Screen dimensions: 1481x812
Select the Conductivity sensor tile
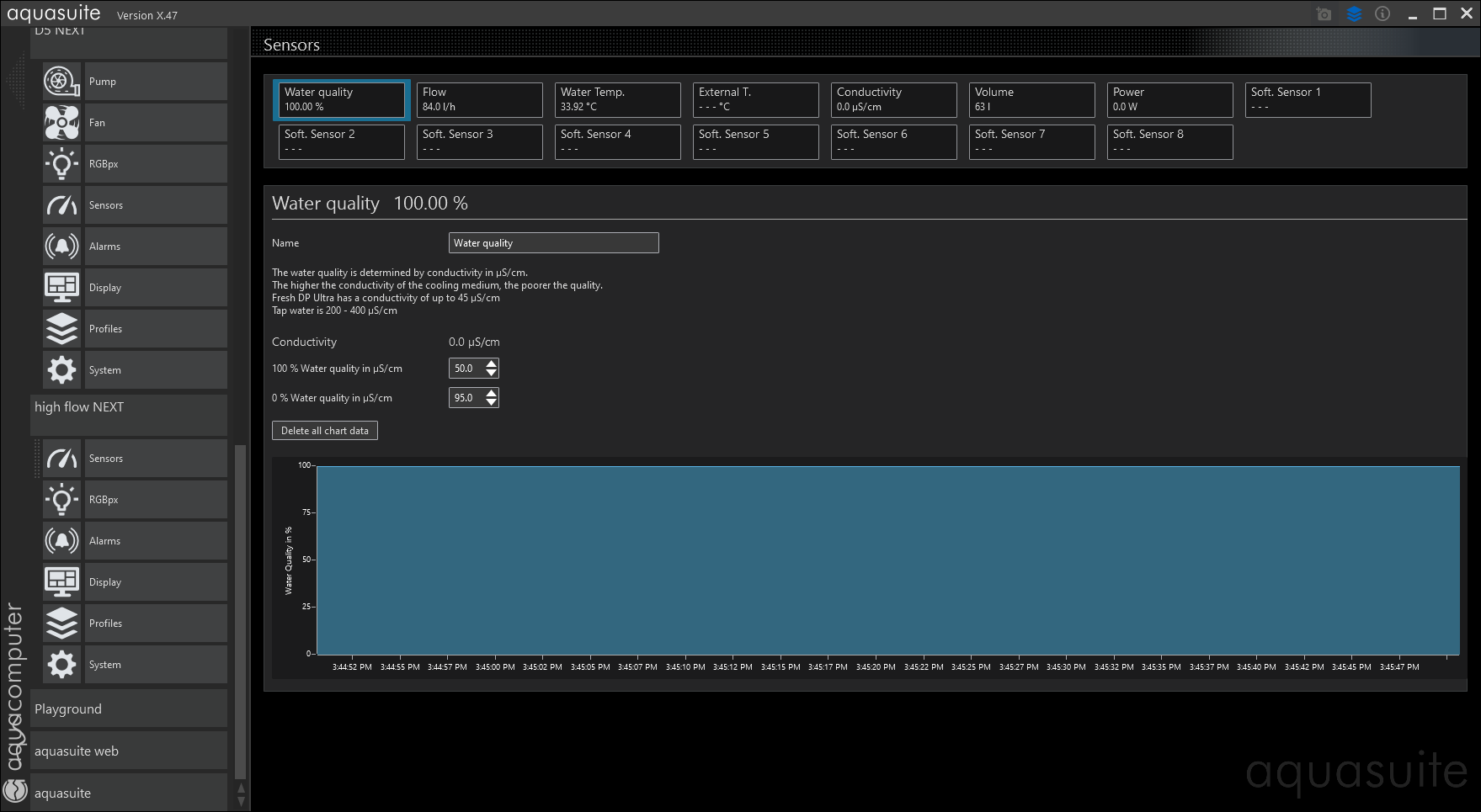point(893,99)
